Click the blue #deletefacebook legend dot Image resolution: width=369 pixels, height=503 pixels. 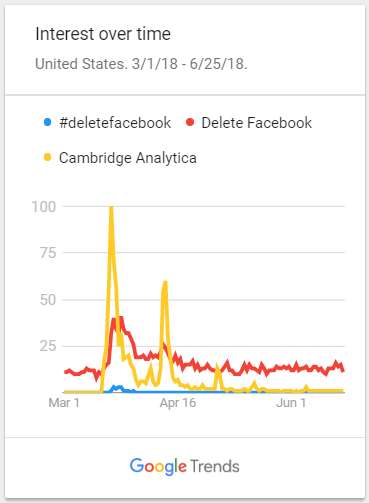pyautogui.click(x=47, y=122)
